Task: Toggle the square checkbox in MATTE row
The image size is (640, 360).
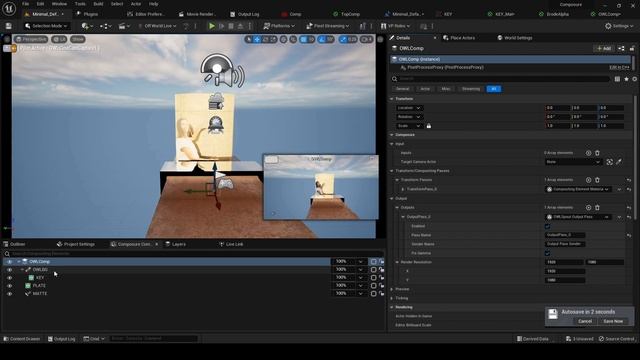Action: (x=373, y=293)
